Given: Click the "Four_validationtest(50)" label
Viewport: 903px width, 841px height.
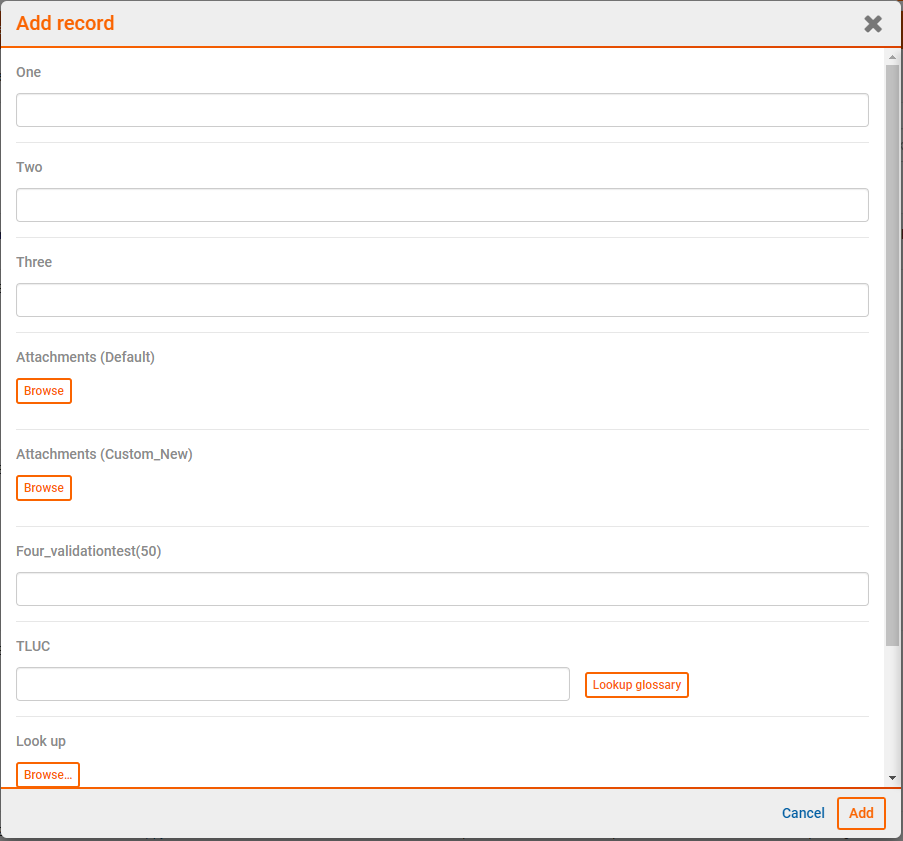Looking at the screenshot, I should [x=88, y=551].
